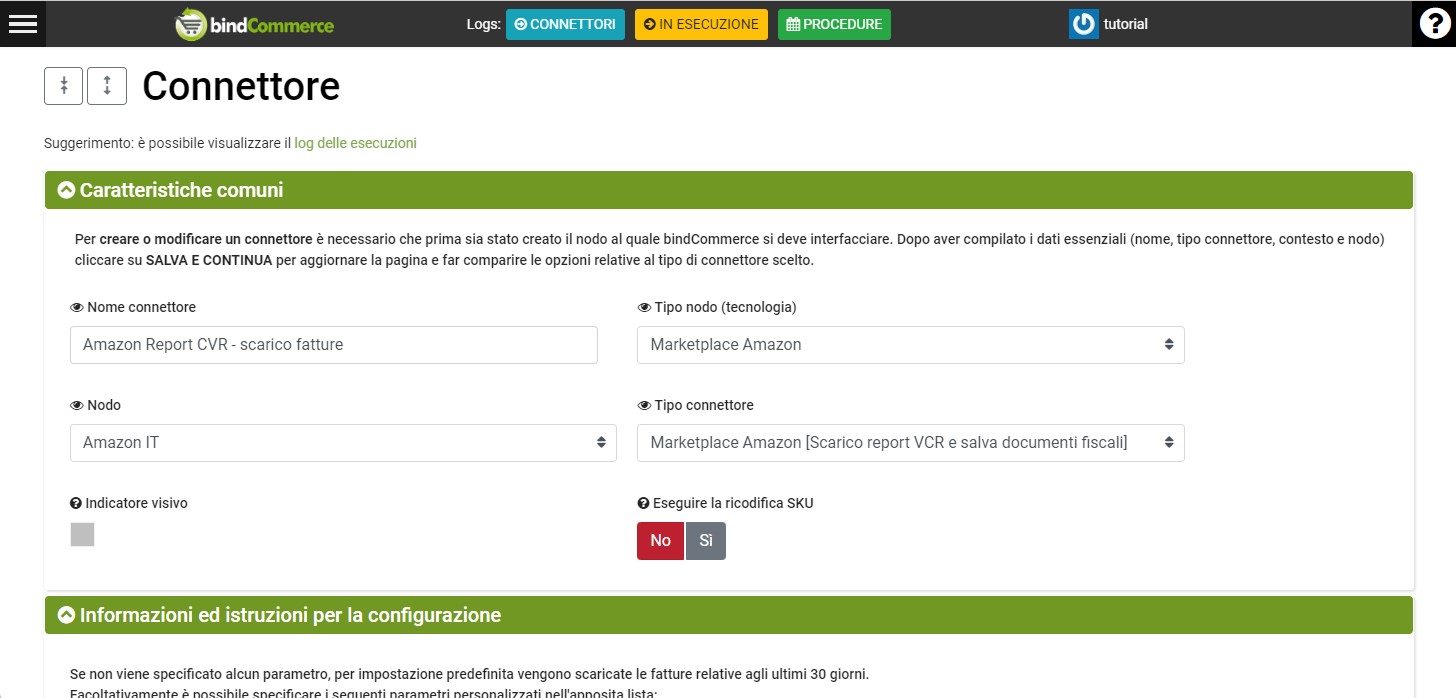Click the help icon beside Indicatore visivo
1456x698 pixels.
coord(76,504)
